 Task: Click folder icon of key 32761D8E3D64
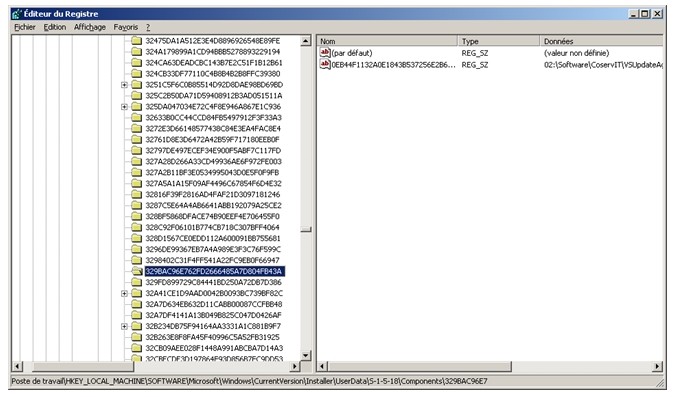pyautogui.click(x=137, y=140)
